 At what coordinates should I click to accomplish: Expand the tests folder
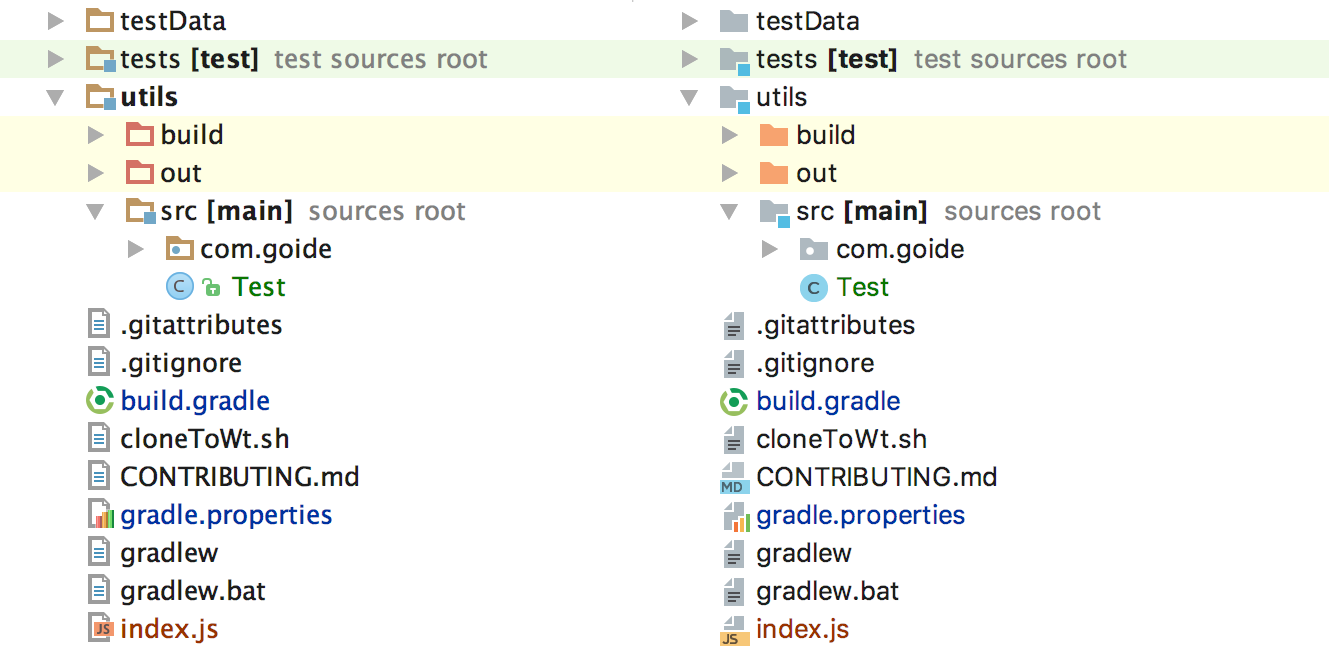(x=57, y=58)
